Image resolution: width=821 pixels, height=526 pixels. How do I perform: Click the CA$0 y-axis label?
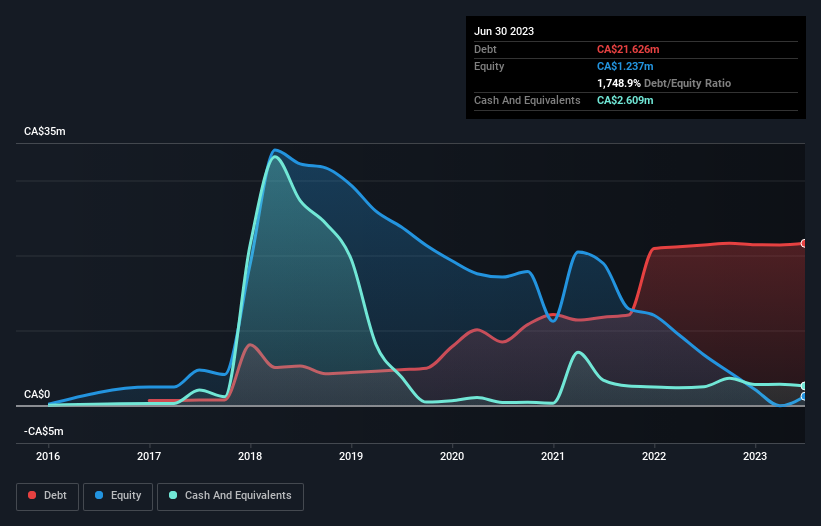coord(37,394)
